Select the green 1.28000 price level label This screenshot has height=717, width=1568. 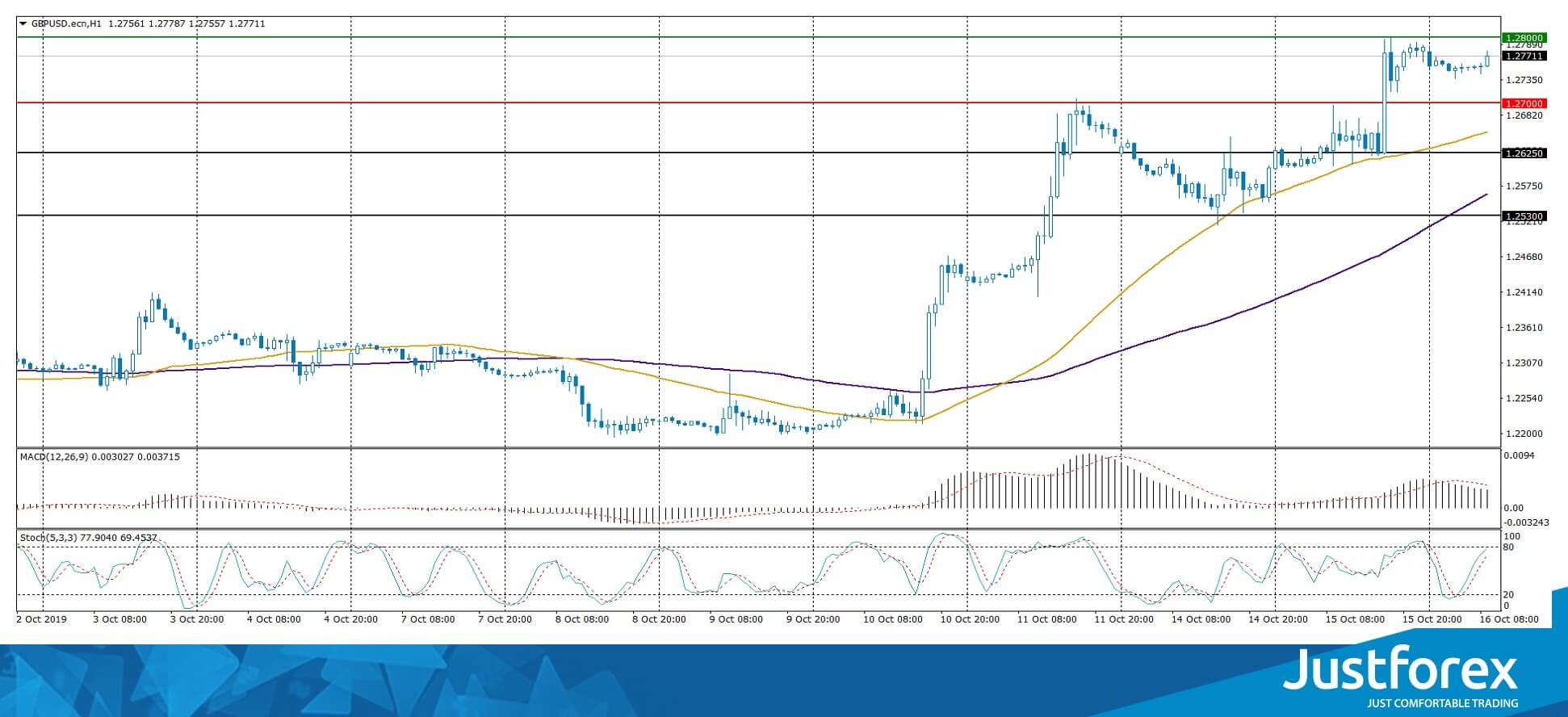coord(1524,38)
